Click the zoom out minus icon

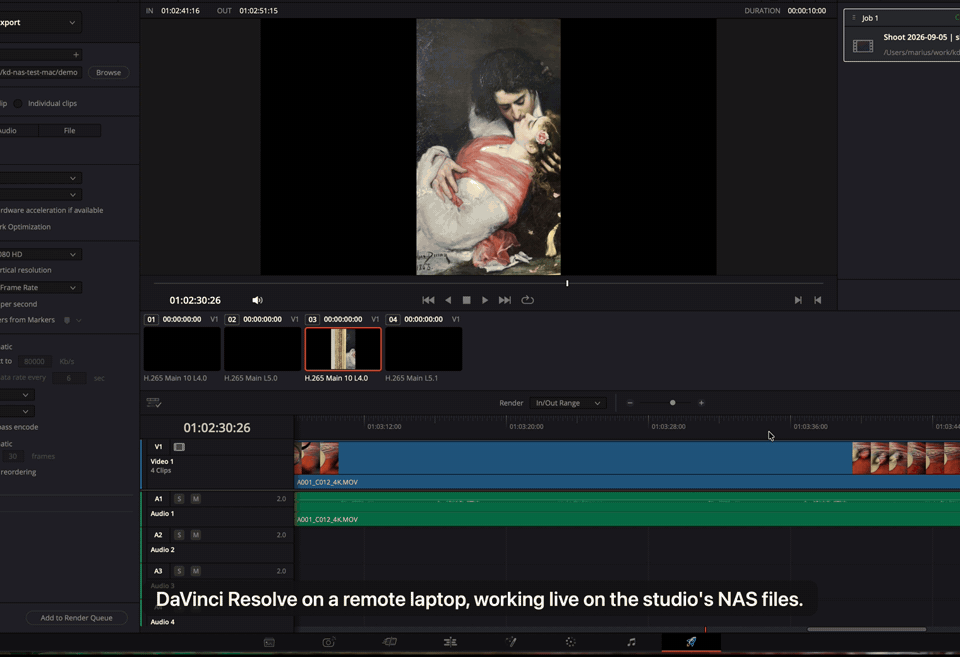(x=630, y=403)
